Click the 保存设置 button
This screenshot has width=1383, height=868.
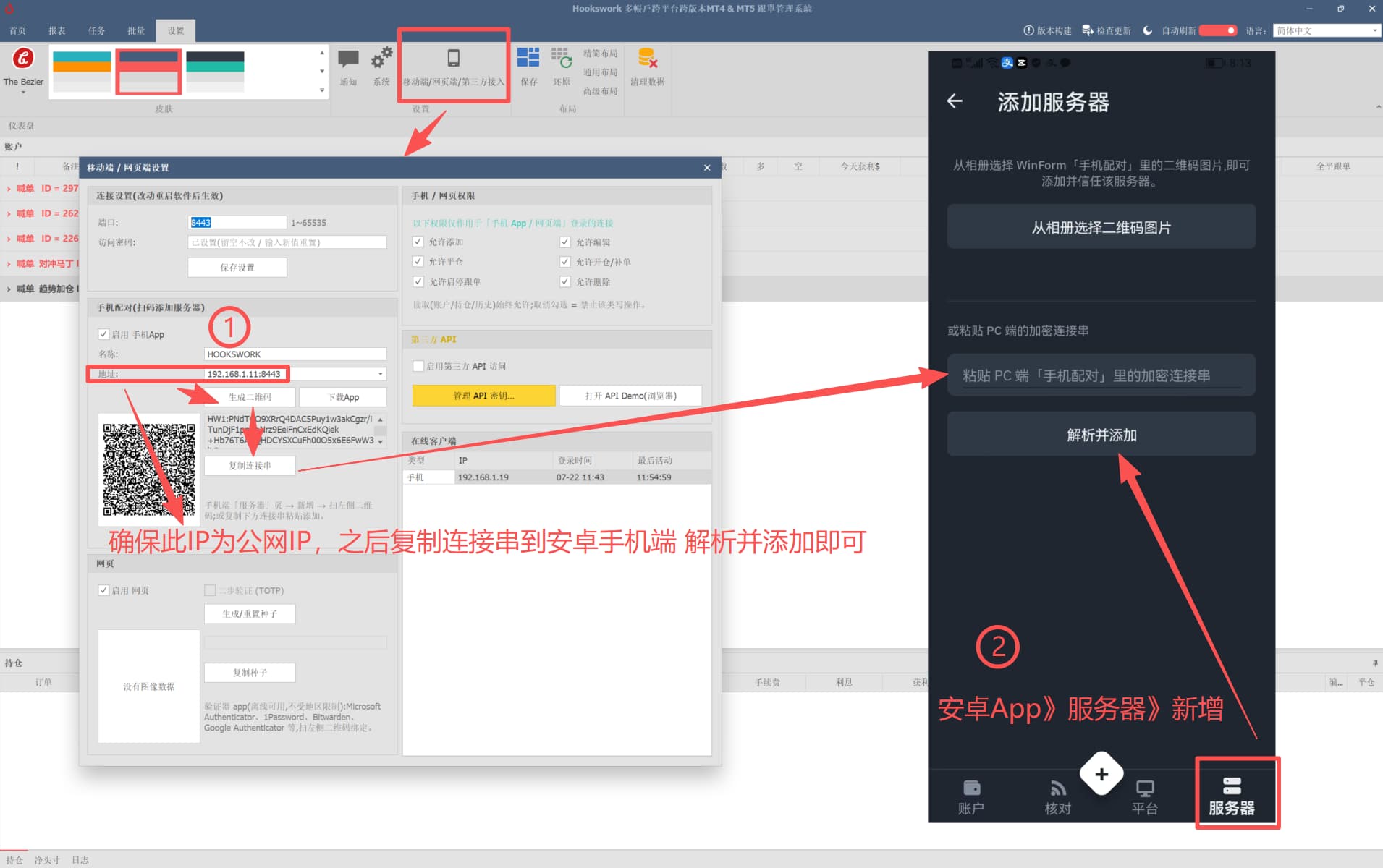pos(237,268)
